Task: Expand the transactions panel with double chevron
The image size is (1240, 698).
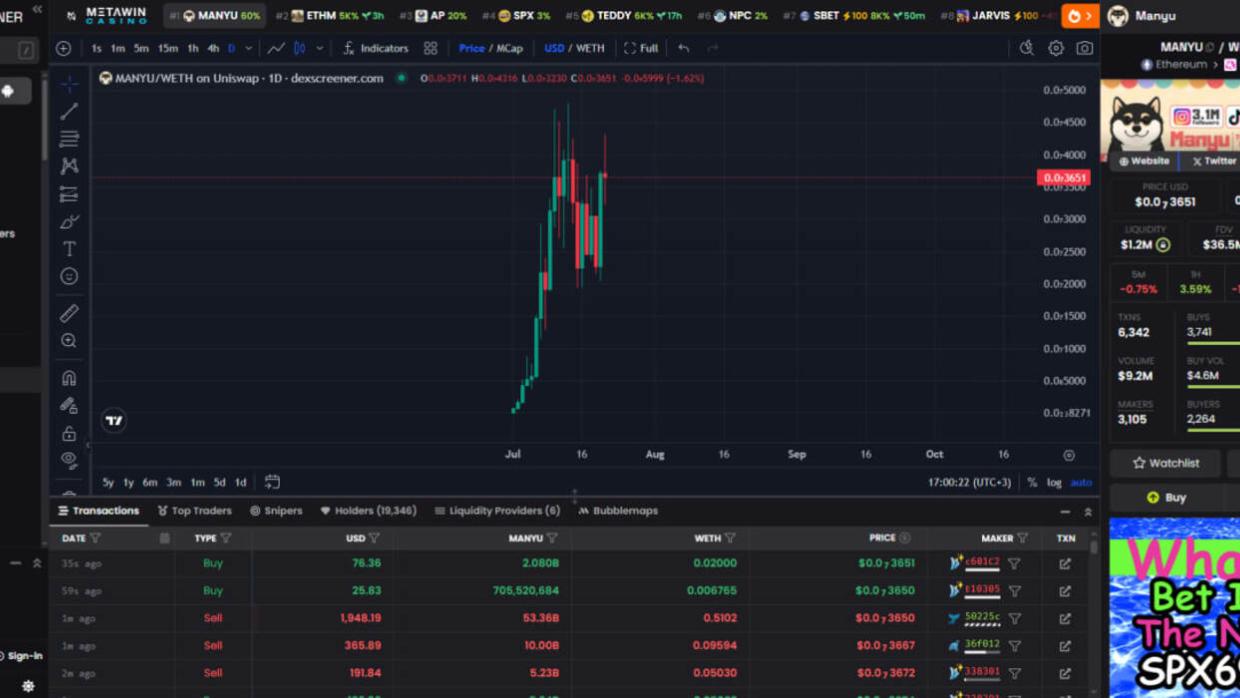Action: 1088,511
